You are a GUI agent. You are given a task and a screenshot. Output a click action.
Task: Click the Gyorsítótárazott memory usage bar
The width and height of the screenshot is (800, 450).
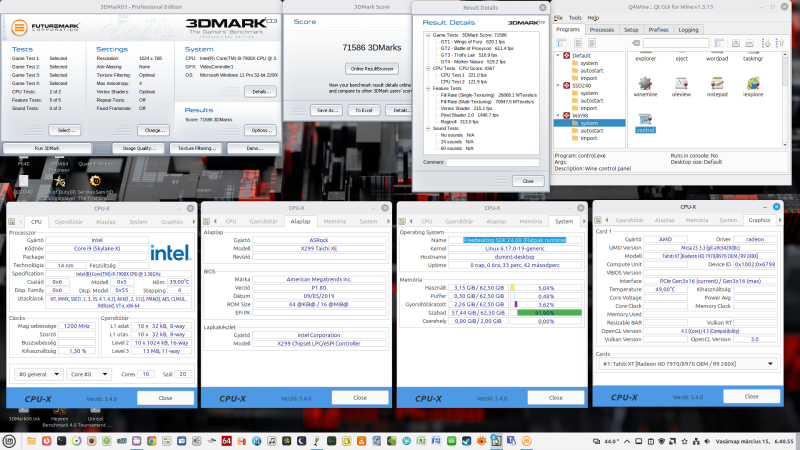(545, 305)
